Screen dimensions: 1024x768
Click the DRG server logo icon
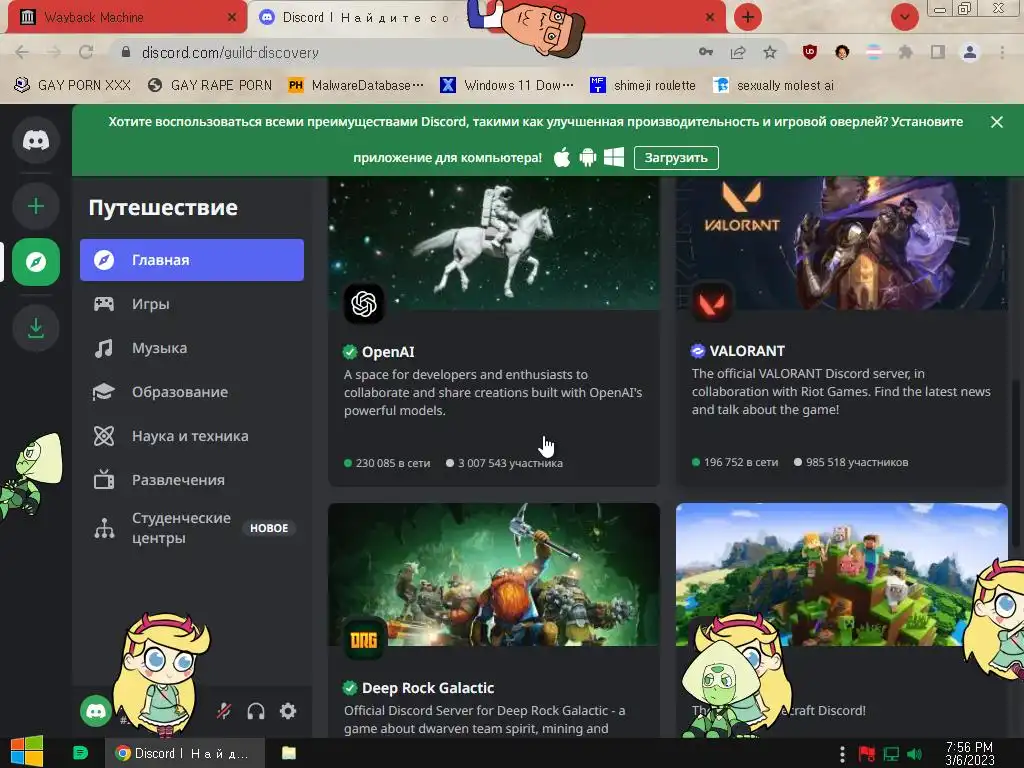[x=364, y=640]
